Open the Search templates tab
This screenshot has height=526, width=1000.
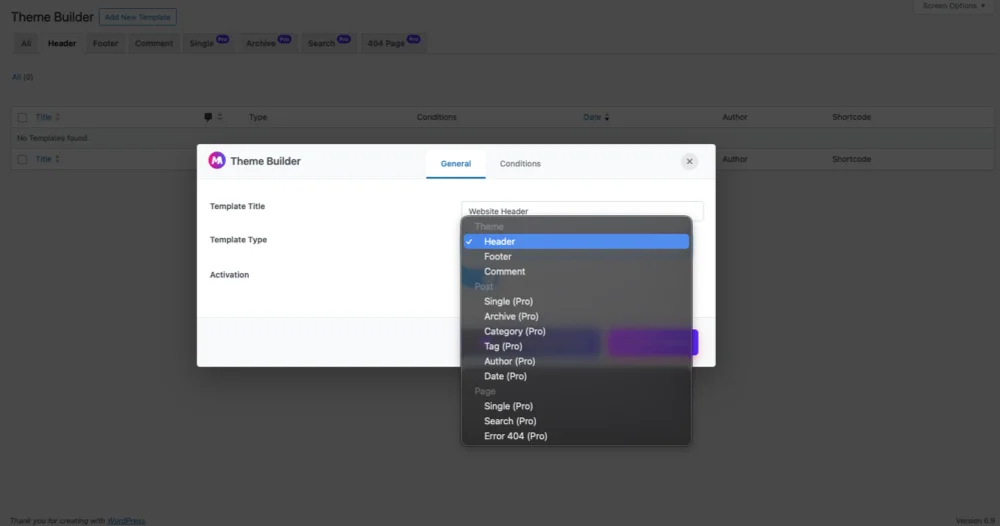coord(328,43)
